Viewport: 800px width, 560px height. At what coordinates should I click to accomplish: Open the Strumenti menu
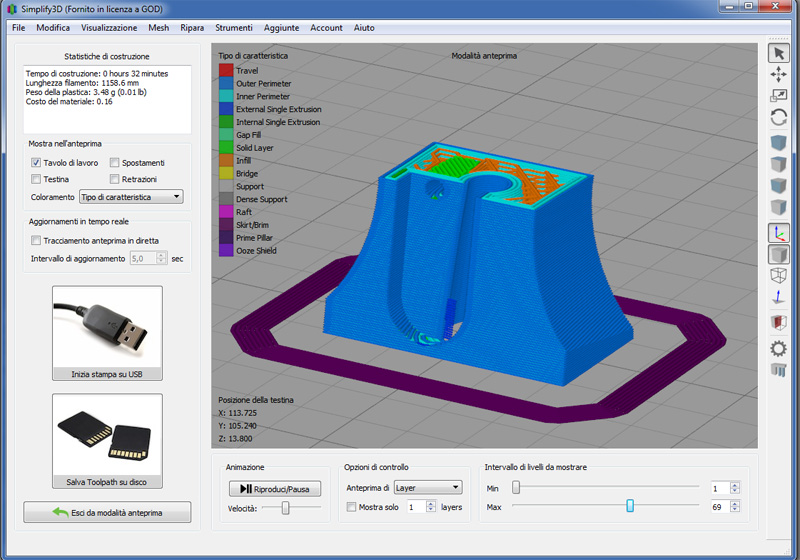[234, 28]
